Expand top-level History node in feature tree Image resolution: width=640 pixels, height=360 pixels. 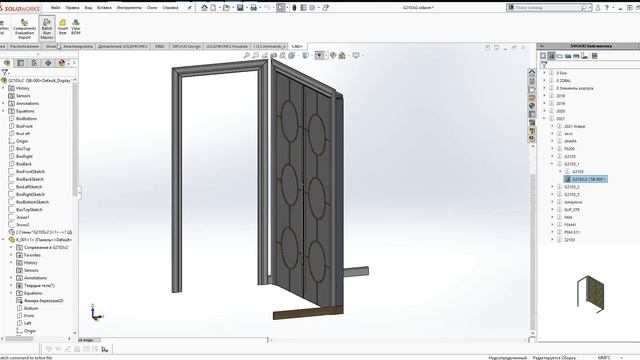pyautogui.click(x=3, y=88)
